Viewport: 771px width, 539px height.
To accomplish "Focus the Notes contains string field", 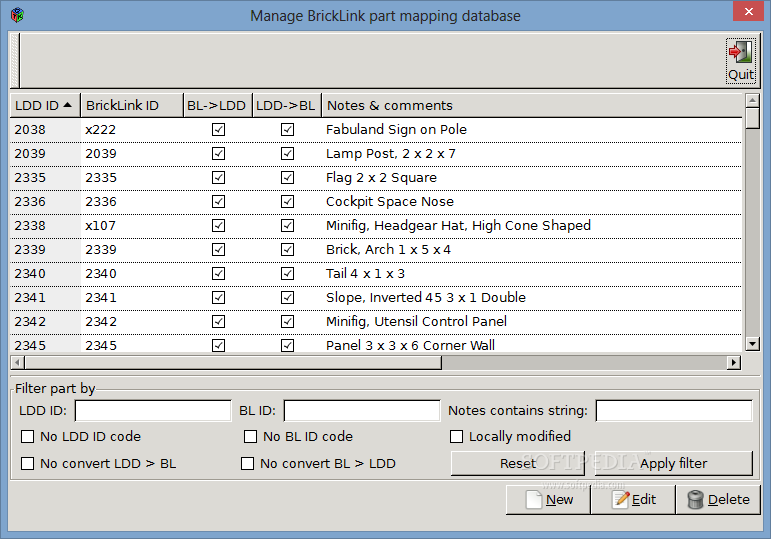I will coord(674,411).
